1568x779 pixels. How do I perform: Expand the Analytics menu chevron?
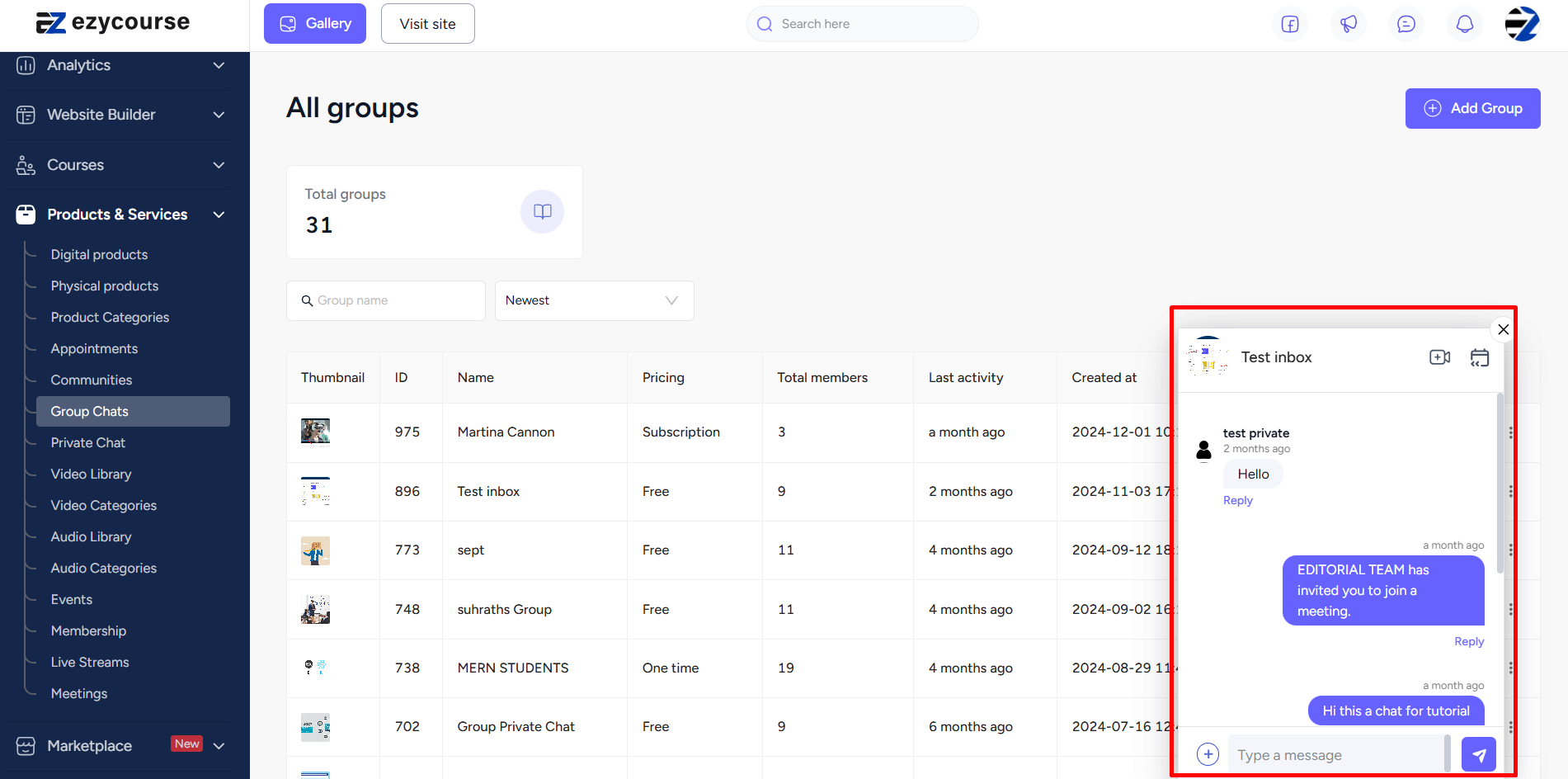[219, 65]
